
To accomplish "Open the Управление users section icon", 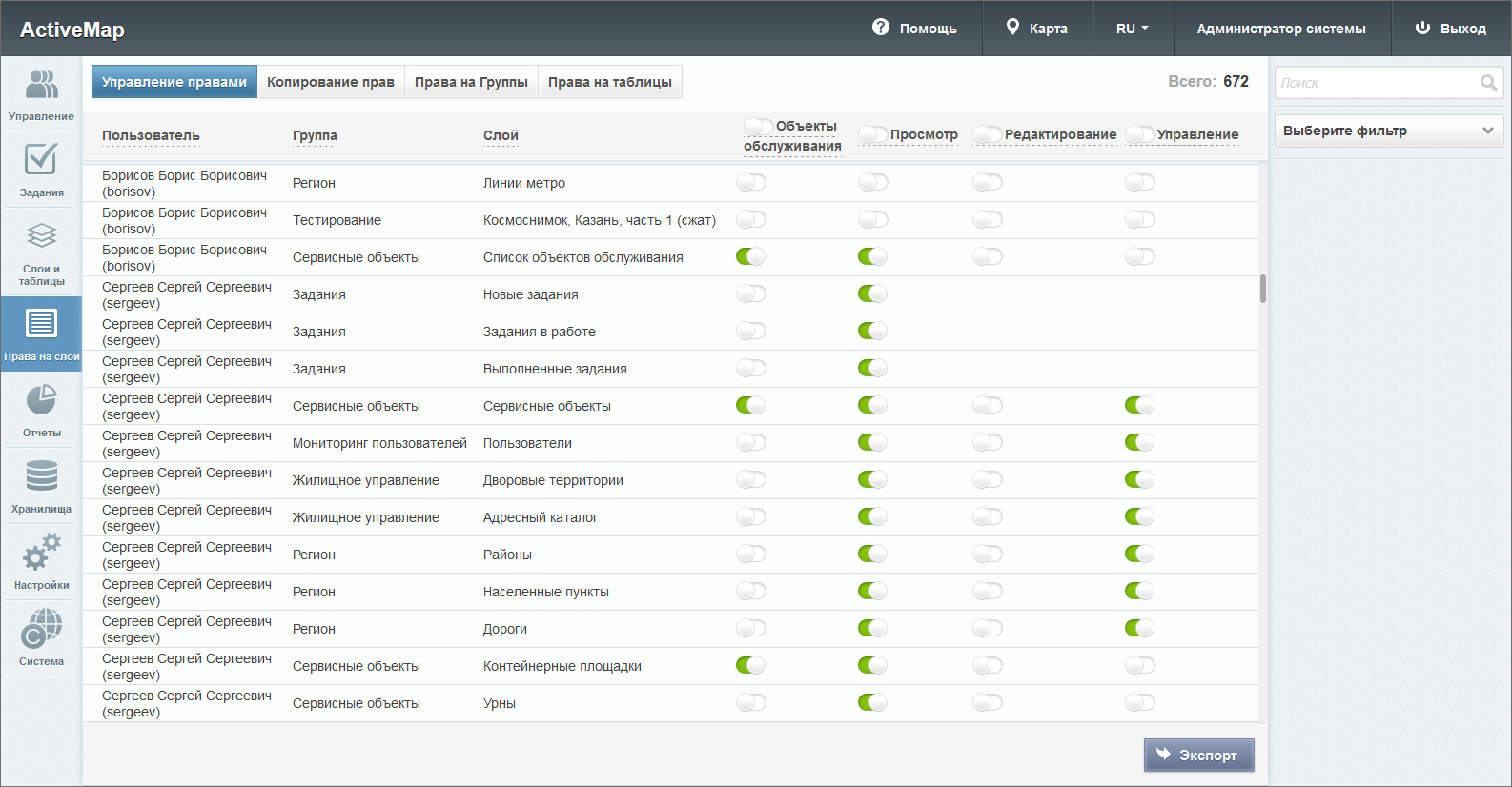I will pos(41,84).
